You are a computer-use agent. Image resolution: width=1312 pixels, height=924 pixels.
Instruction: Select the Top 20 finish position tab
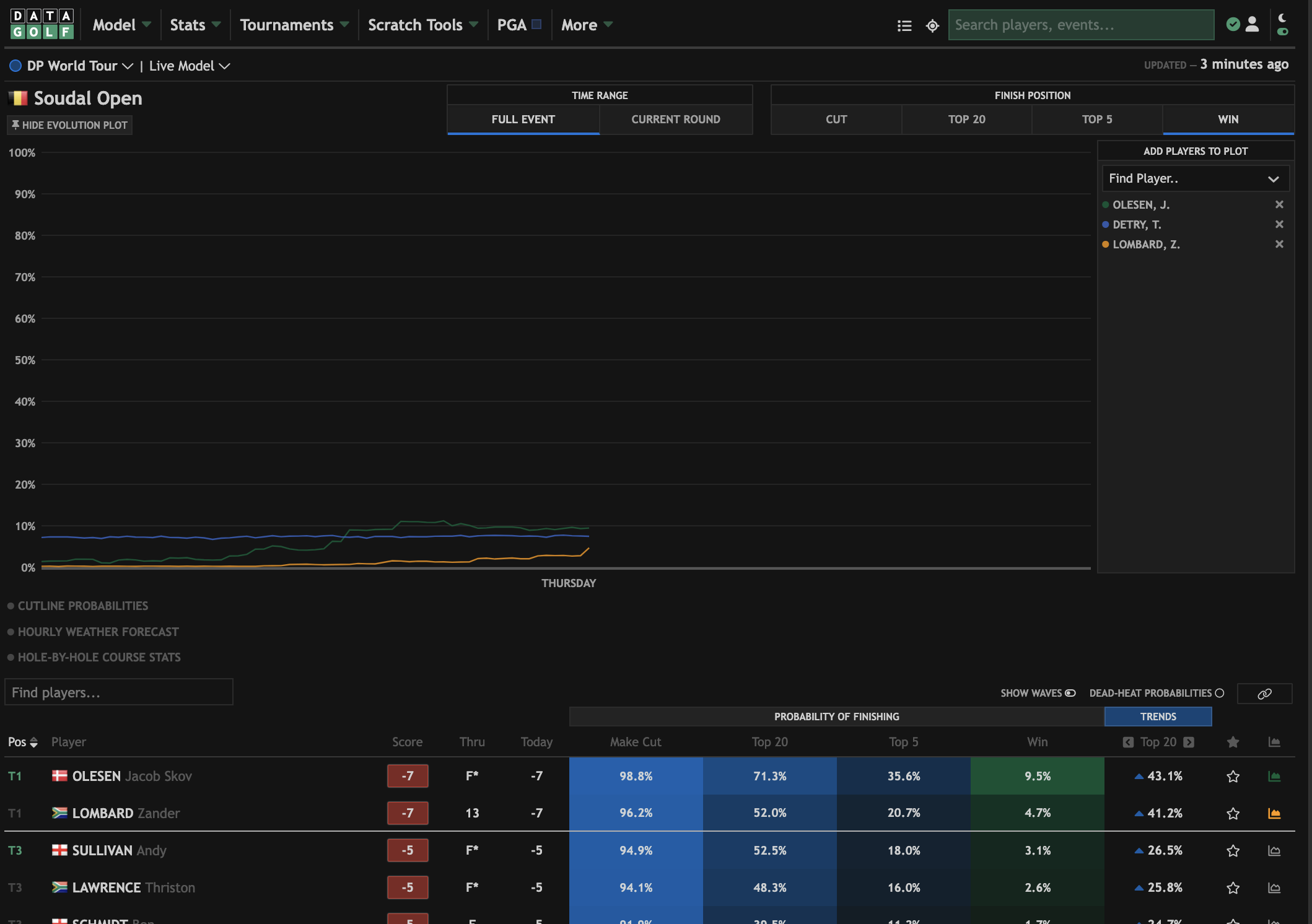click(967, 120)
